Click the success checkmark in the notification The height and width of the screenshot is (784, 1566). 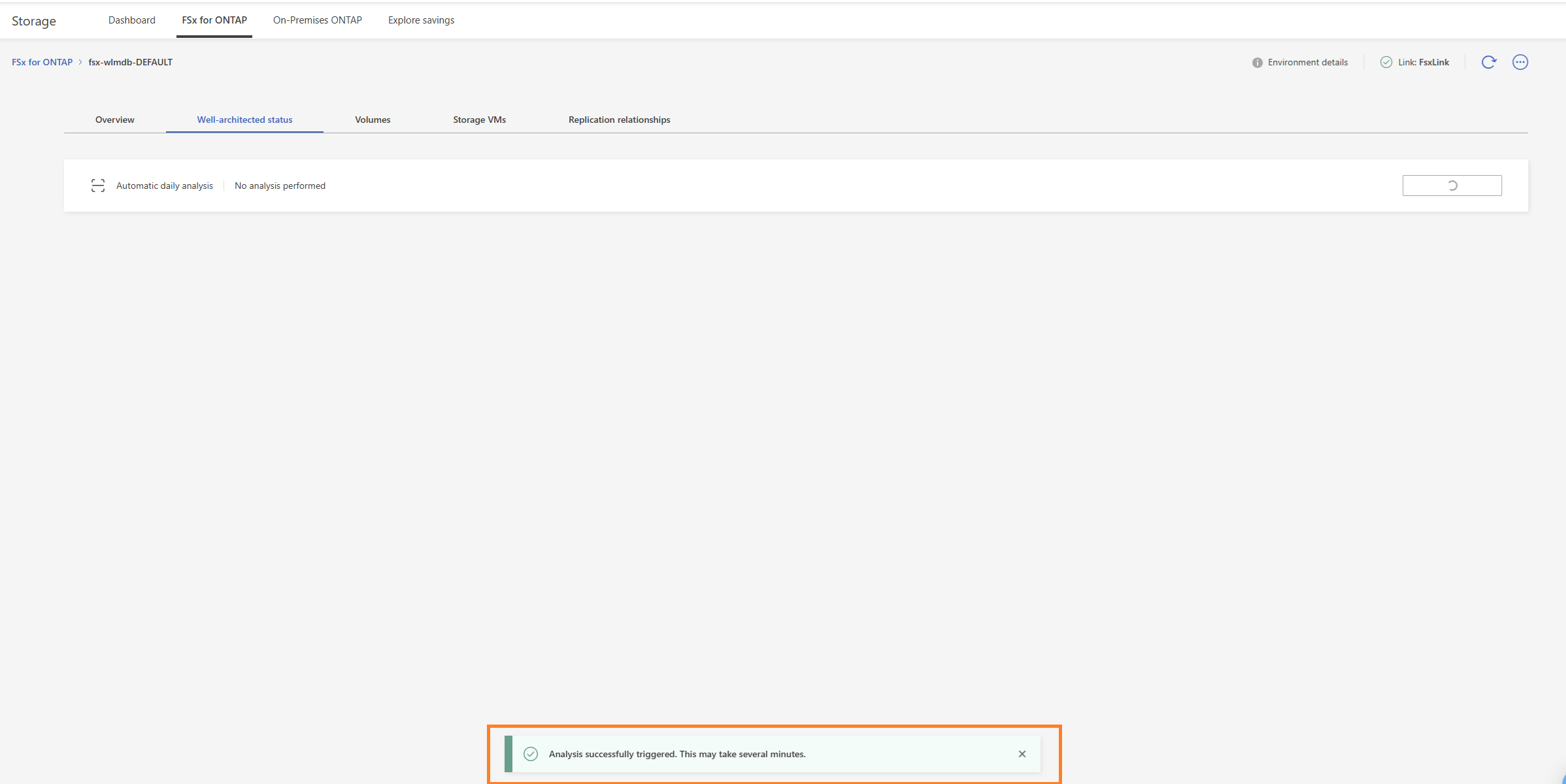[x=531, y=754]
